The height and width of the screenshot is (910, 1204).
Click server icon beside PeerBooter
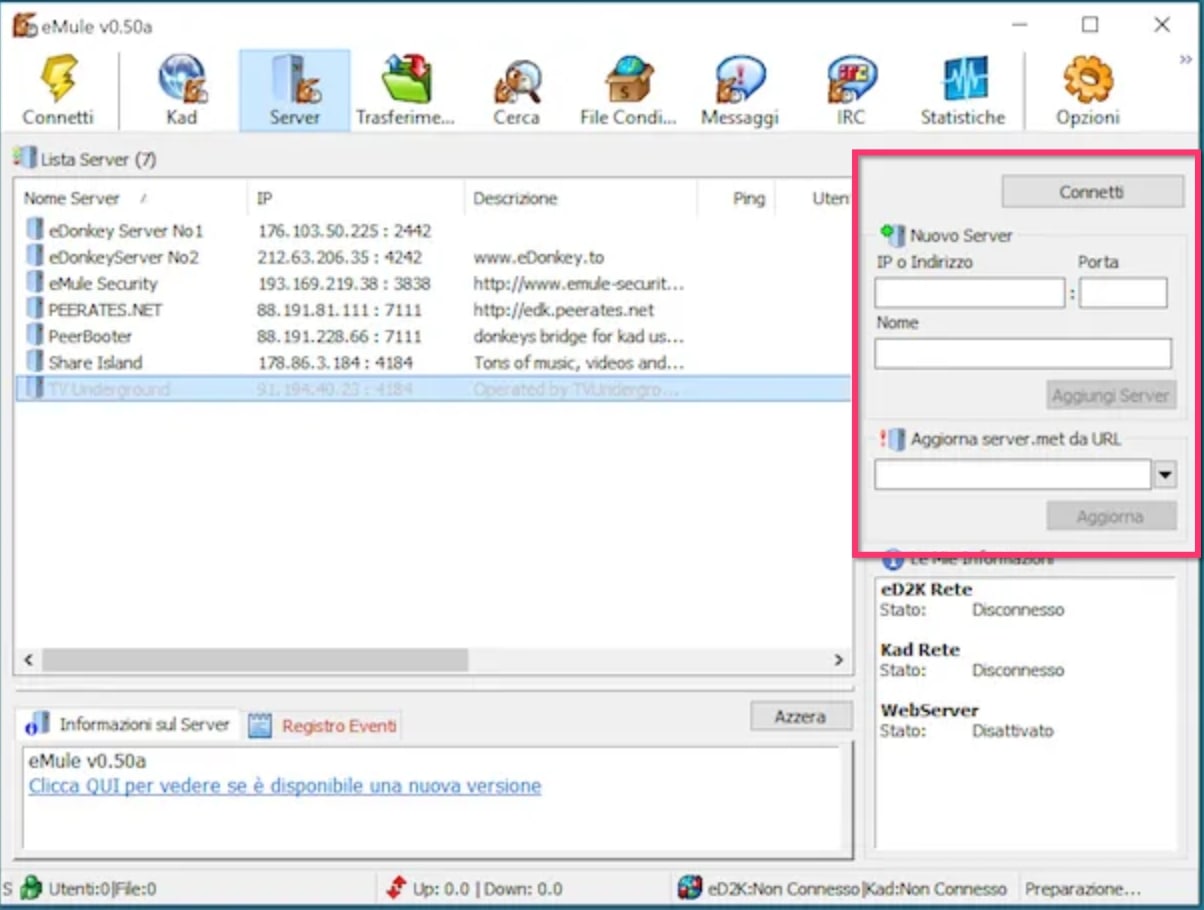[35, 336]
